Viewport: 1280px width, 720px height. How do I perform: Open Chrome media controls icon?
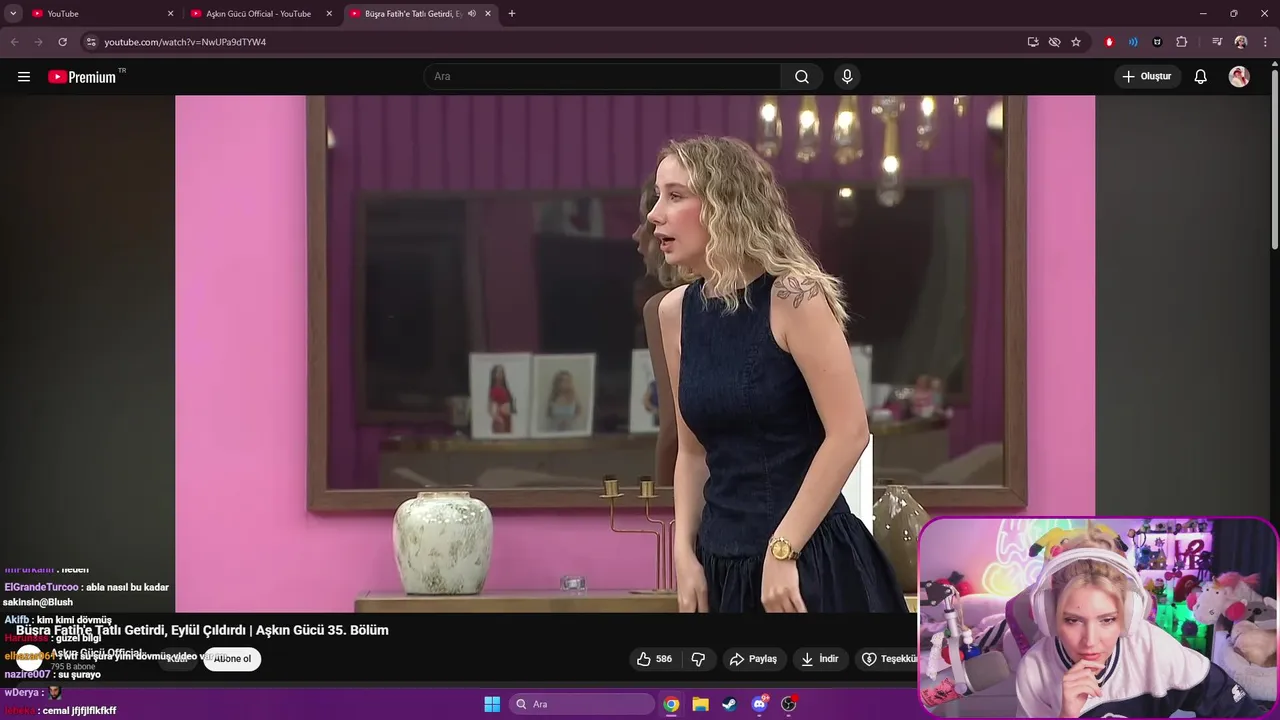[1217, 42]
